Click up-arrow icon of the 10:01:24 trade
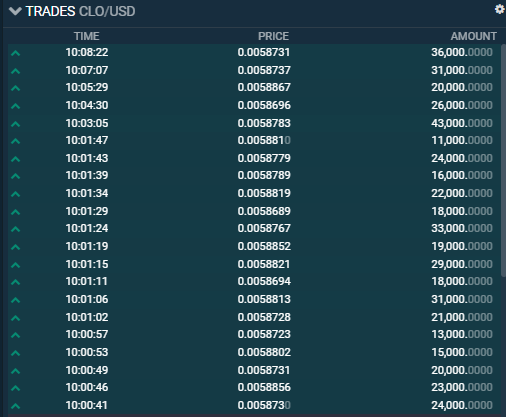Image resolution: width=506 pixels, height=417 pixels. (x=15, y=229)
